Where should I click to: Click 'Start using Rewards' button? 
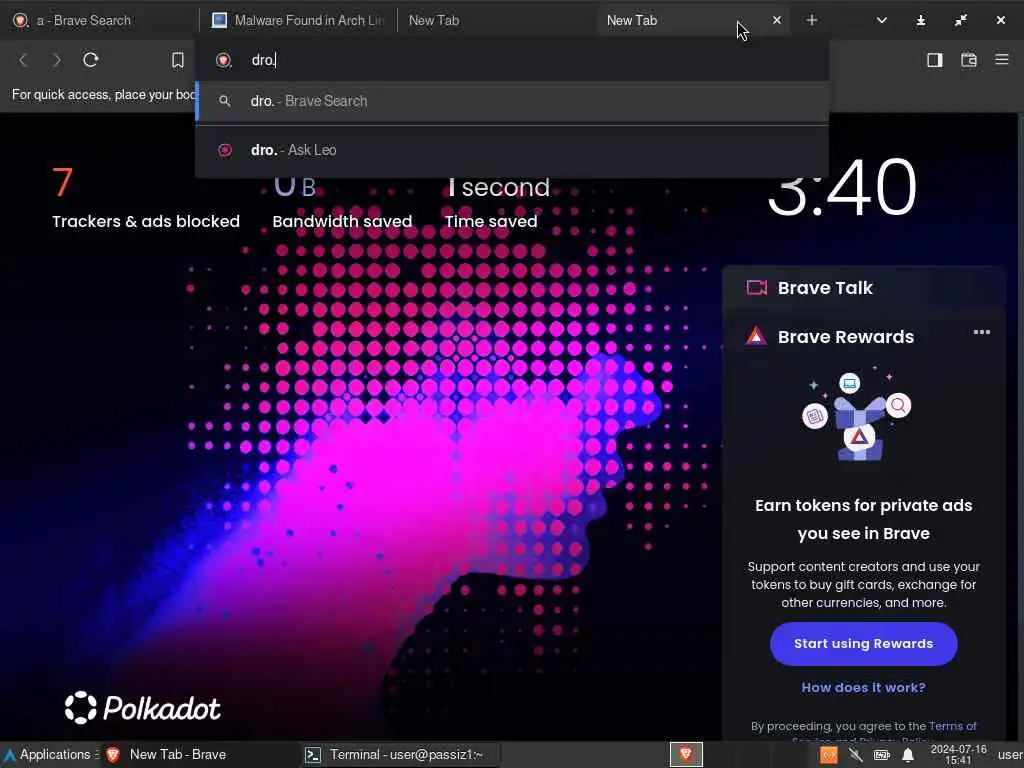click(x=863, y=644)
